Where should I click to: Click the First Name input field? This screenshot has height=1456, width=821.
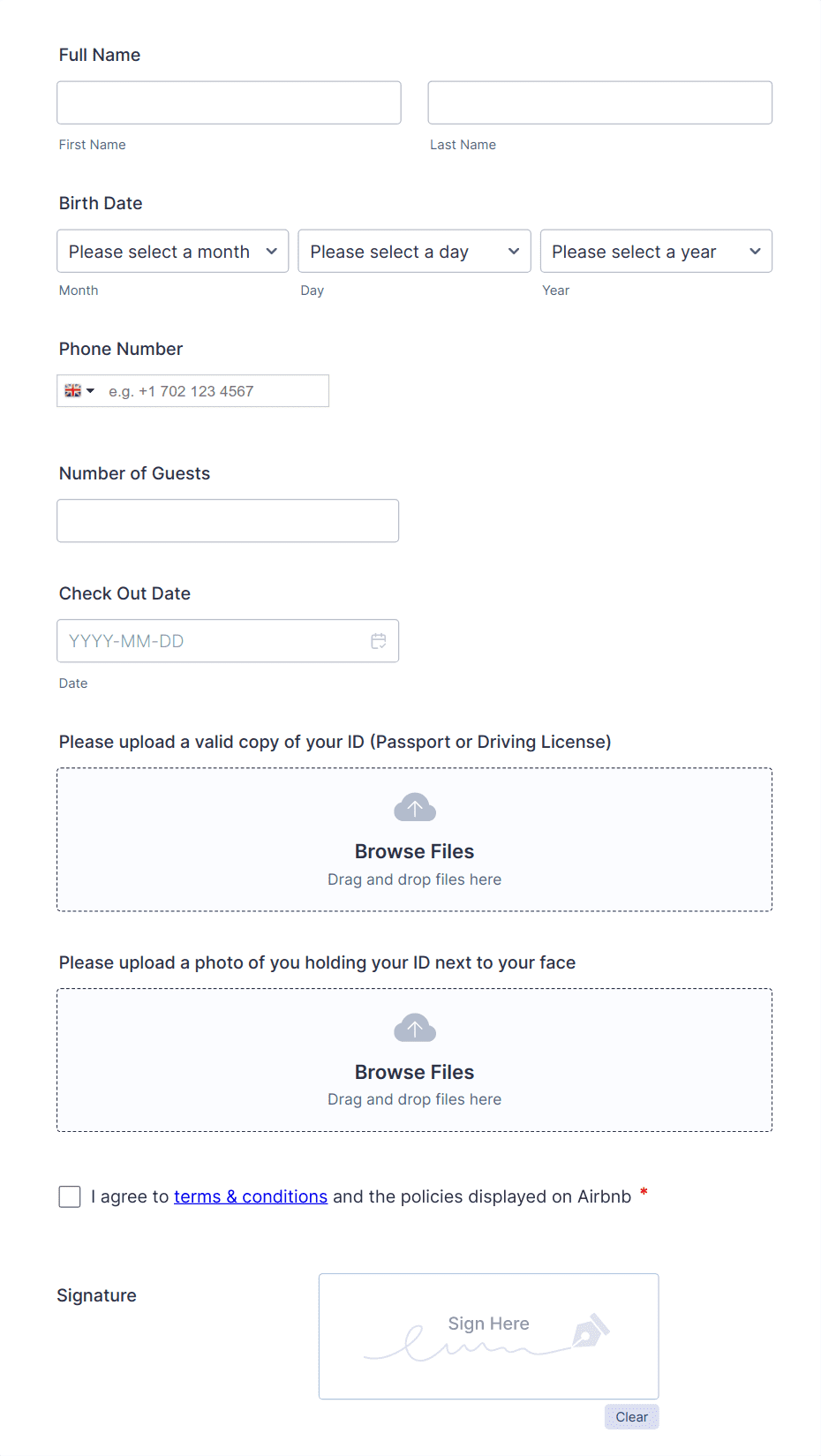[228, 102]
